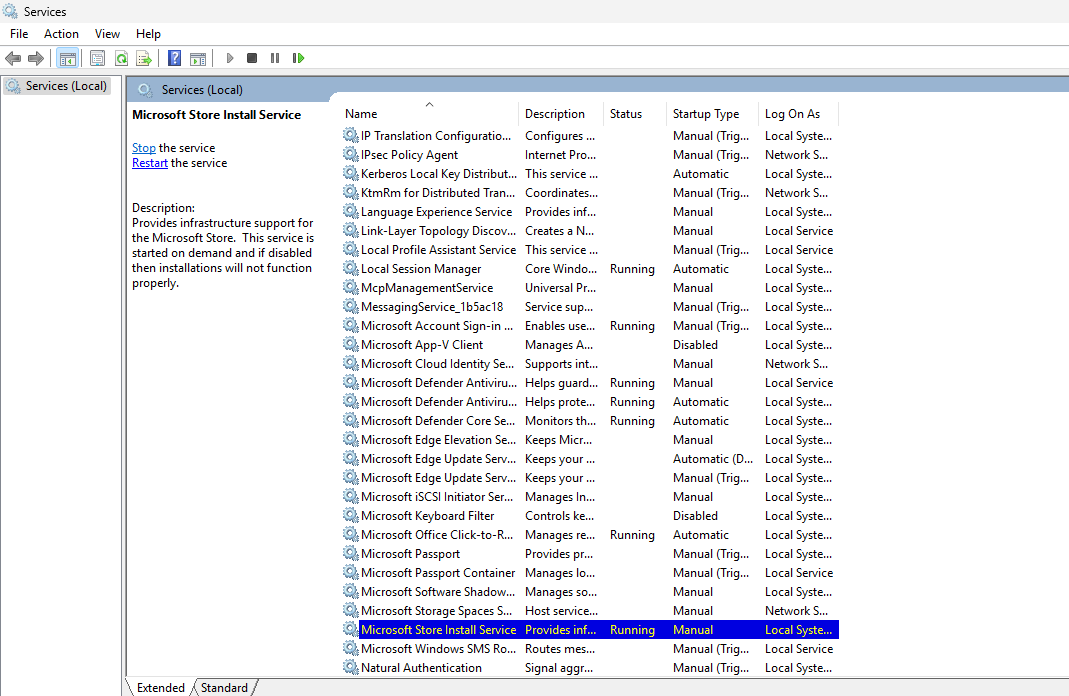Click the Restart the service link
The width and height of the screenshot is (1069, 696).
[x=150, y=163]
